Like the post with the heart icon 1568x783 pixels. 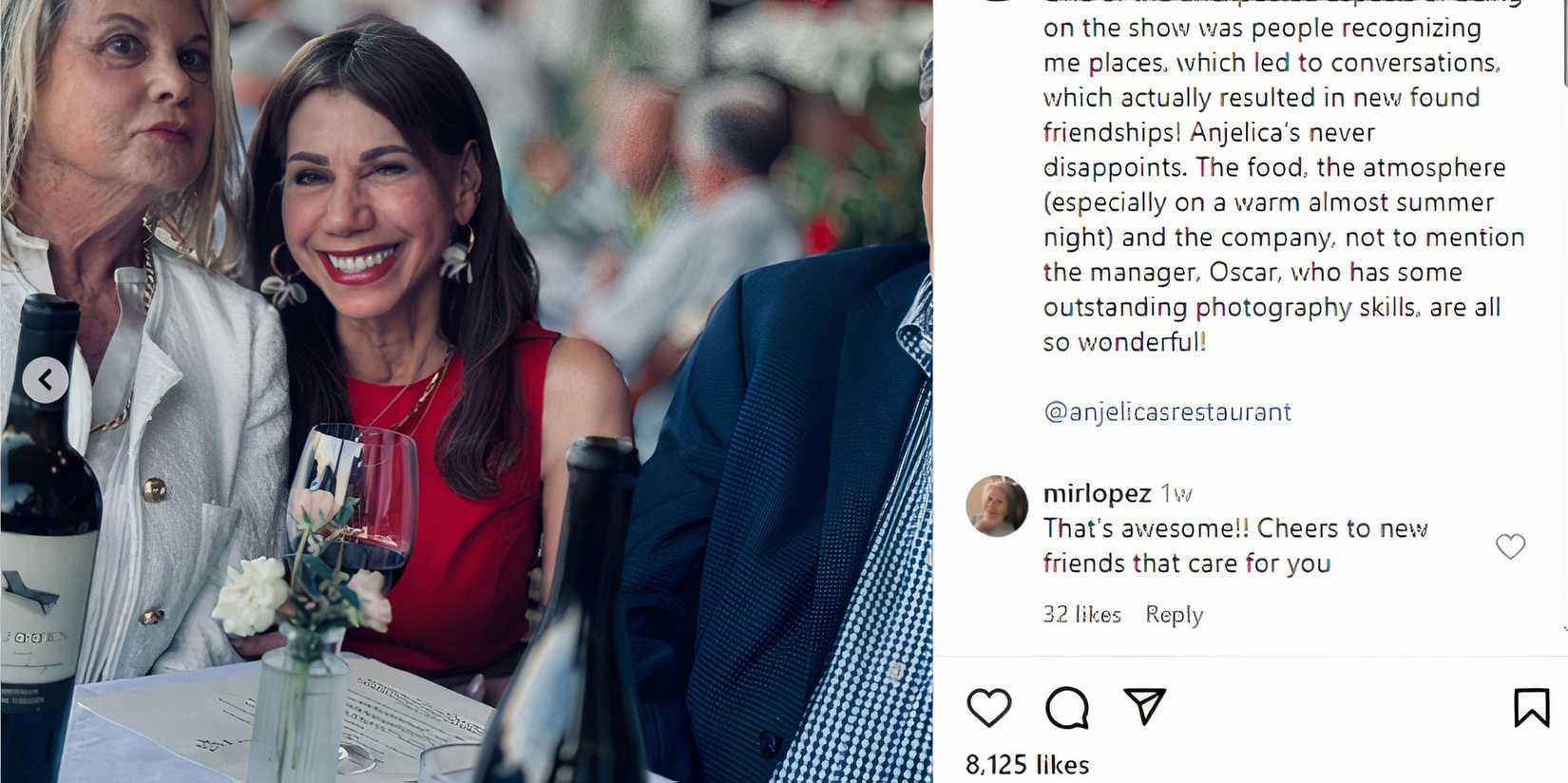[988, 708]
